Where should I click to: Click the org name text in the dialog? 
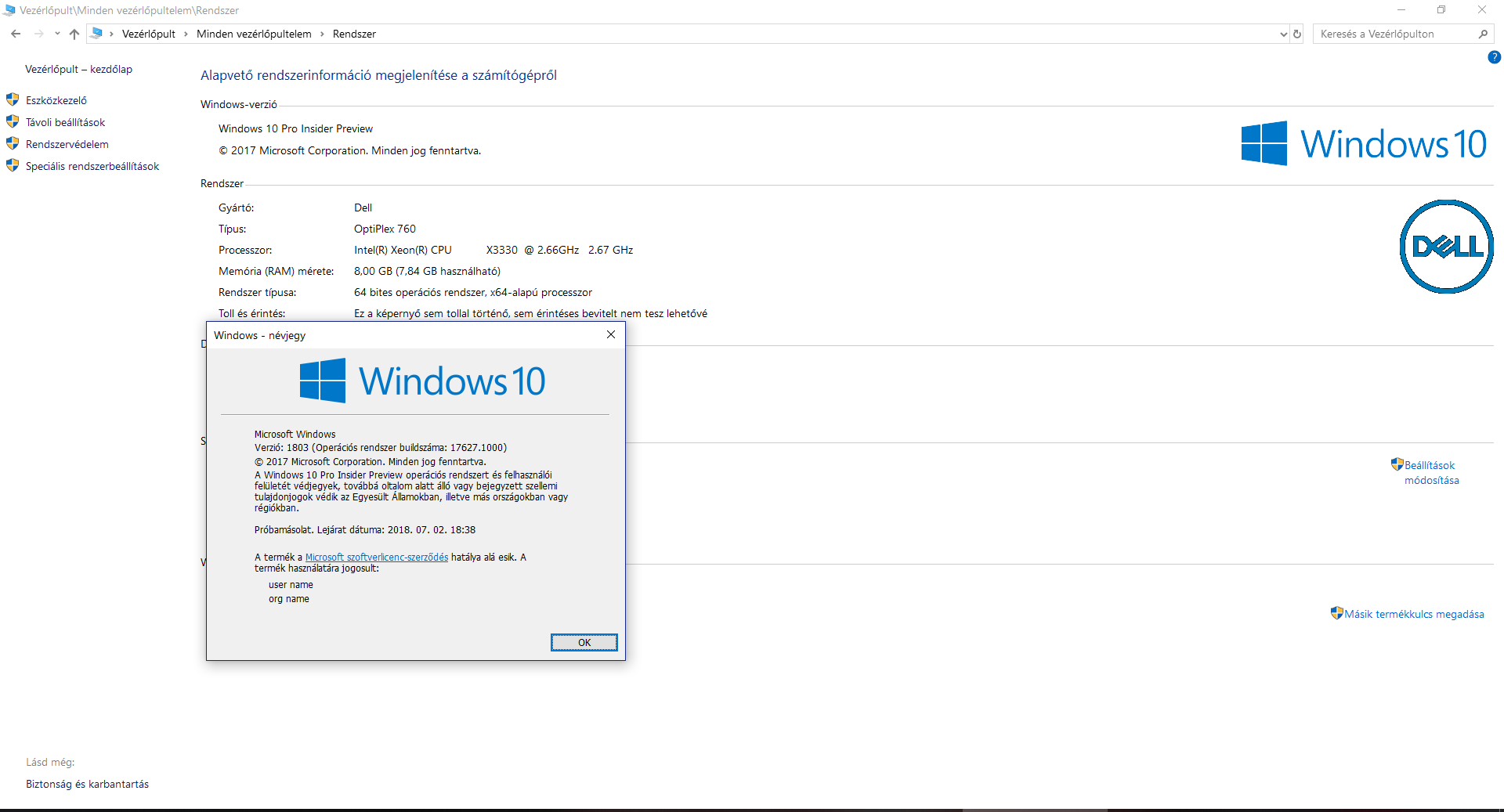(289, 599)
